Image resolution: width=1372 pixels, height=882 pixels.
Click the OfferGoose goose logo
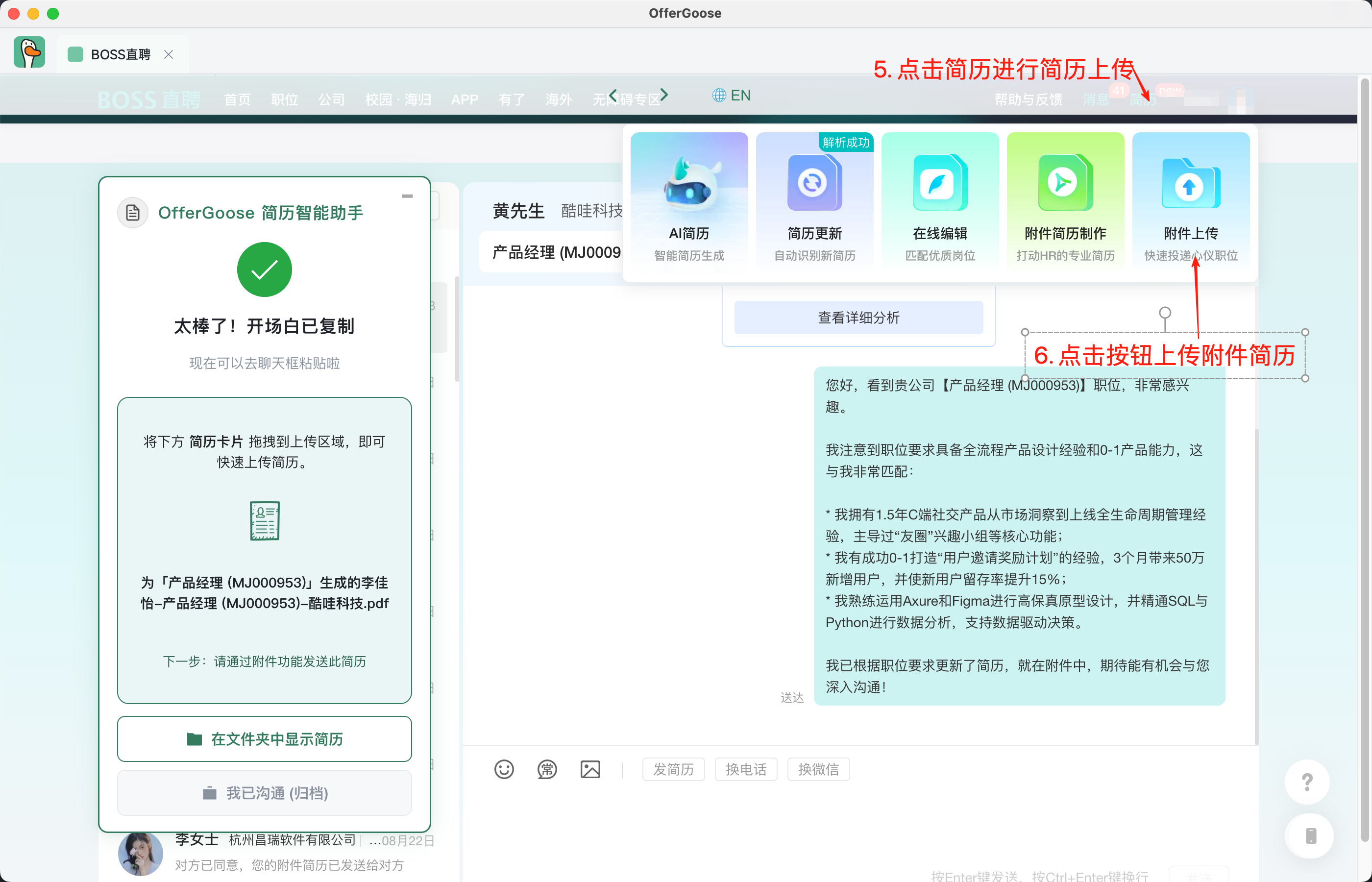[30, 53]
